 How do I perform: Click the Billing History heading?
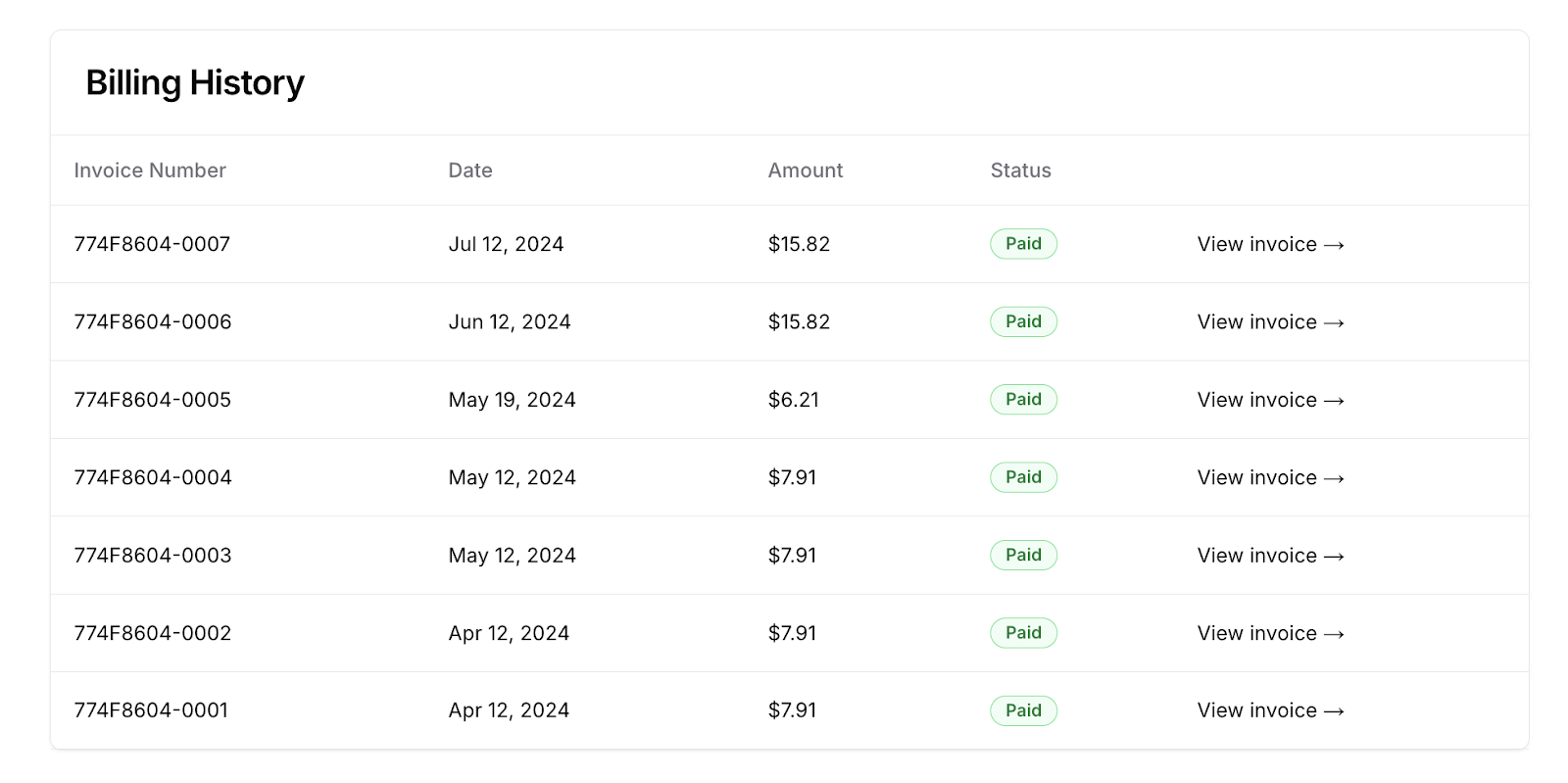click(195, 83)
